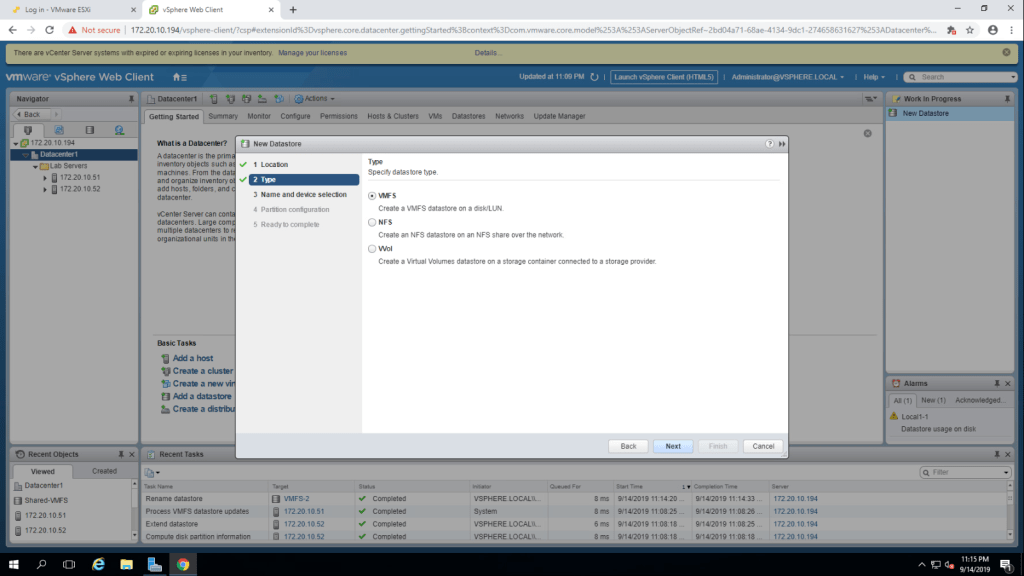Select the VMFS datastore type
The width and height of the screenshot is (1024, 576).
click(x=373, y=196)
